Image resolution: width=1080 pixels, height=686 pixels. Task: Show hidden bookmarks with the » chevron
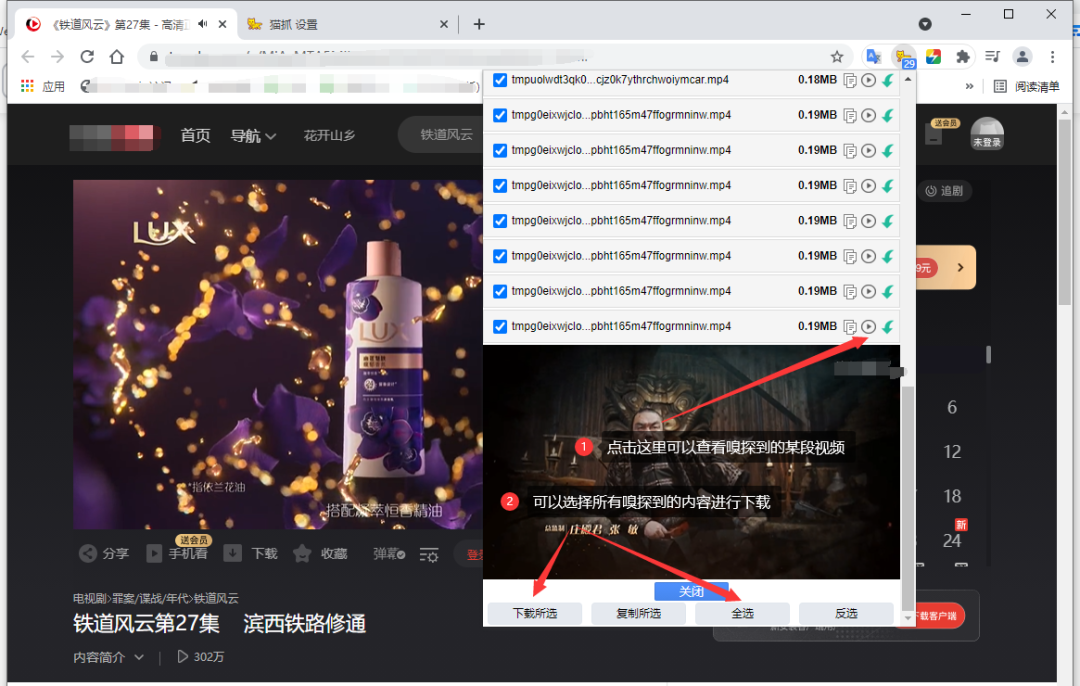coord(969,86)
